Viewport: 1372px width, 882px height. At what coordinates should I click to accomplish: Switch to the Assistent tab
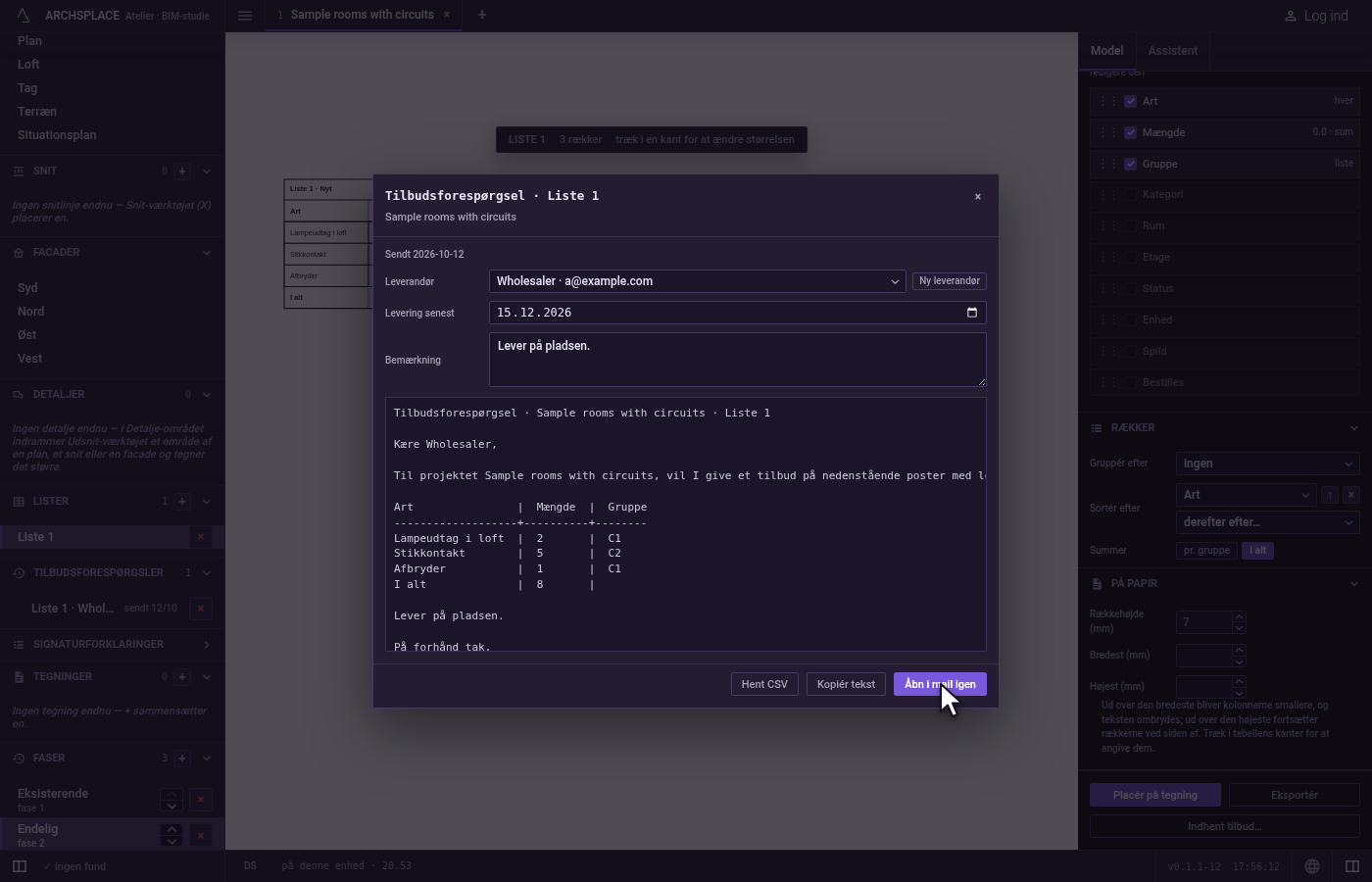tap(1173, 51)
